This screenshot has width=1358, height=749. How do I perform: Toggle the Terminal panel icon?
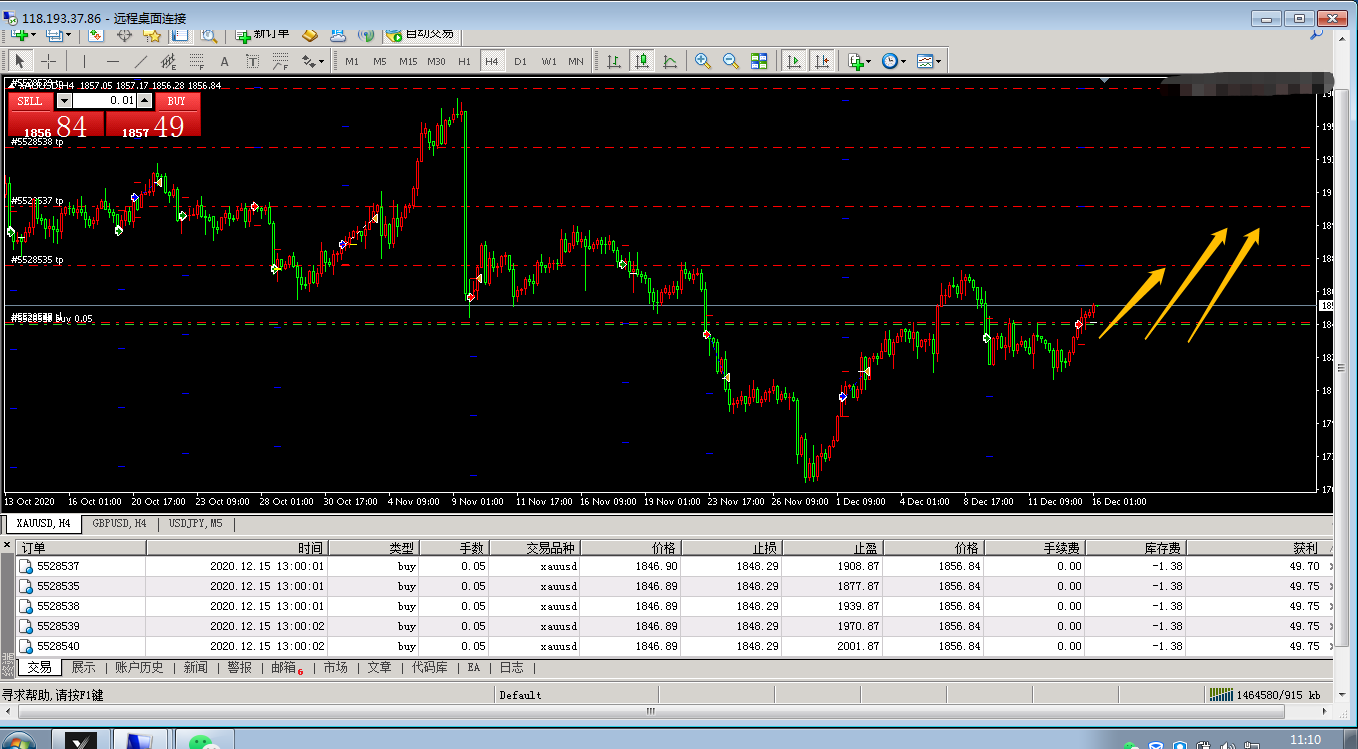click(181, 35)
